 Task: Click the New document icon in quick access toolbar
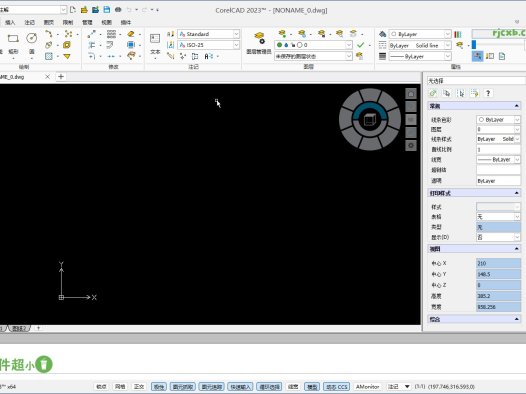click(x=72, y=10)
